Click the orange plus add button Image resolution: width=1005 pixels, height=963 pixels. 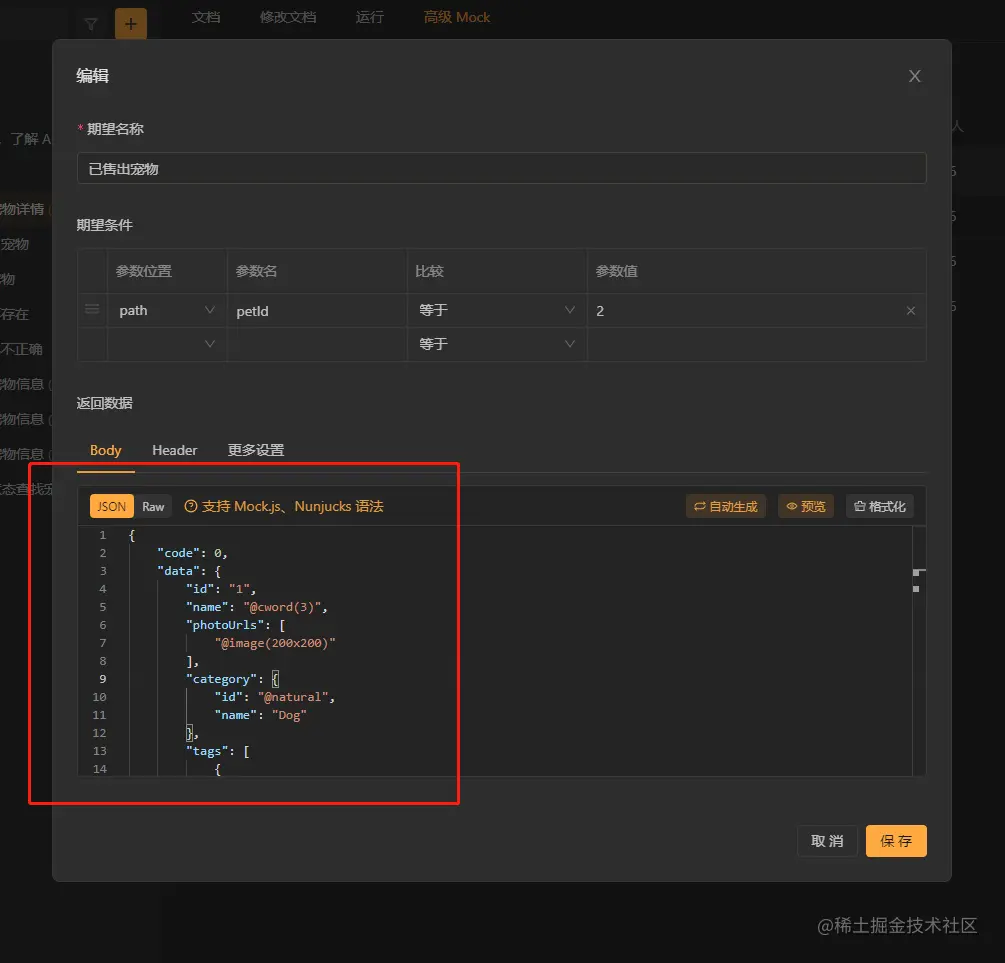click(x=130, y=23)
